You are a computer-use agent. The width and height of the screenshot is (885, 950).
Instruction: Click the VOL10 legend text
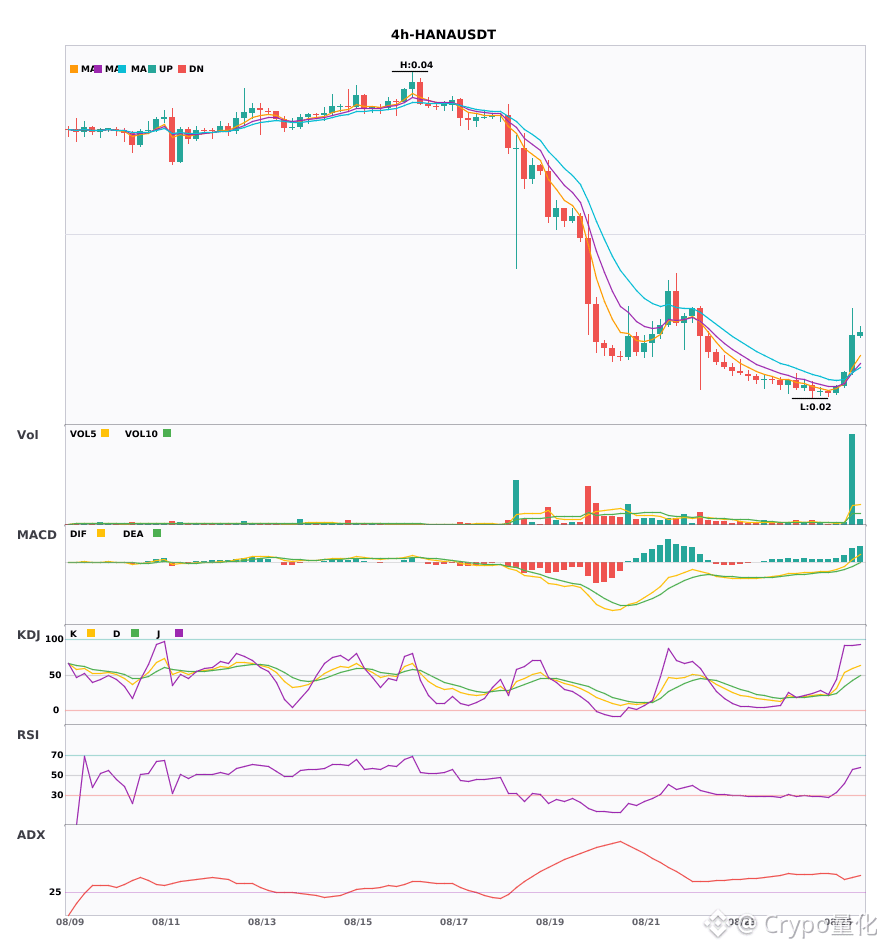click(x=141, y=434)
